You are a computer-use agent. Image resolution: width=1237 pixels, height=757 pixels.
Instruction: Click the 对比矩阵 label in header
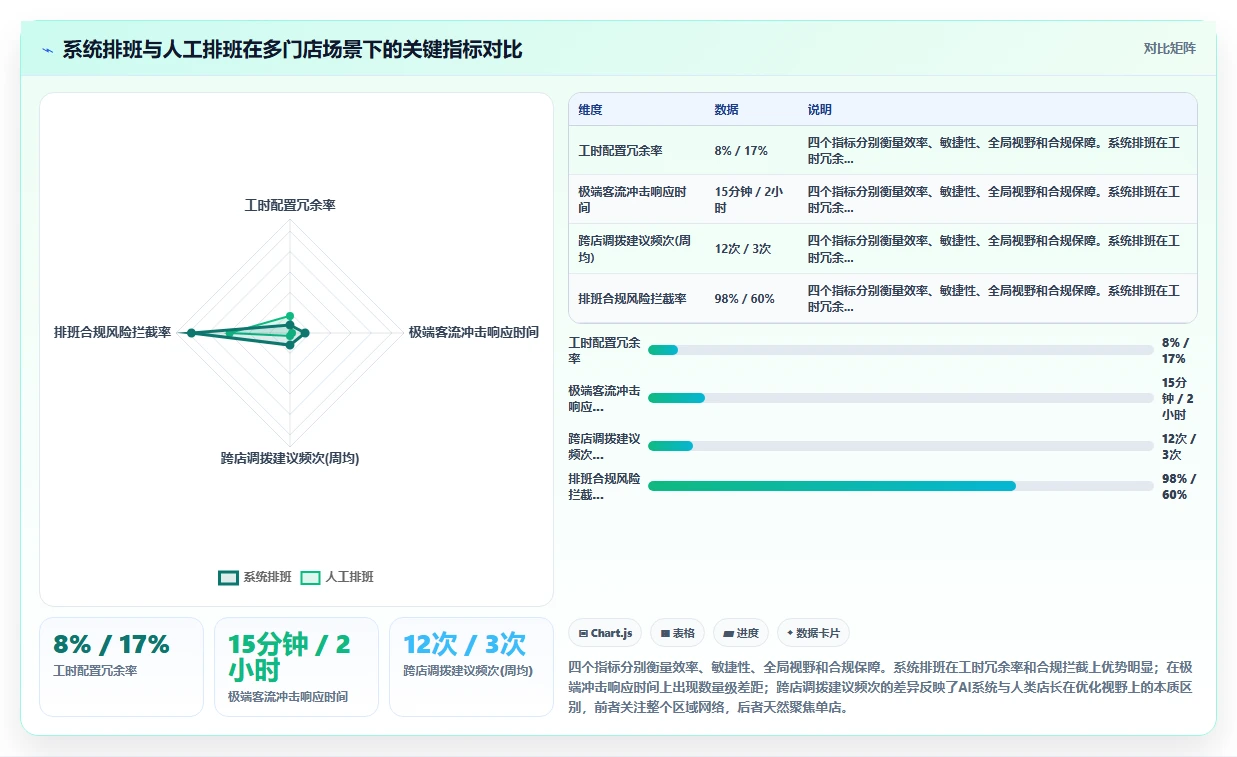1169,48
